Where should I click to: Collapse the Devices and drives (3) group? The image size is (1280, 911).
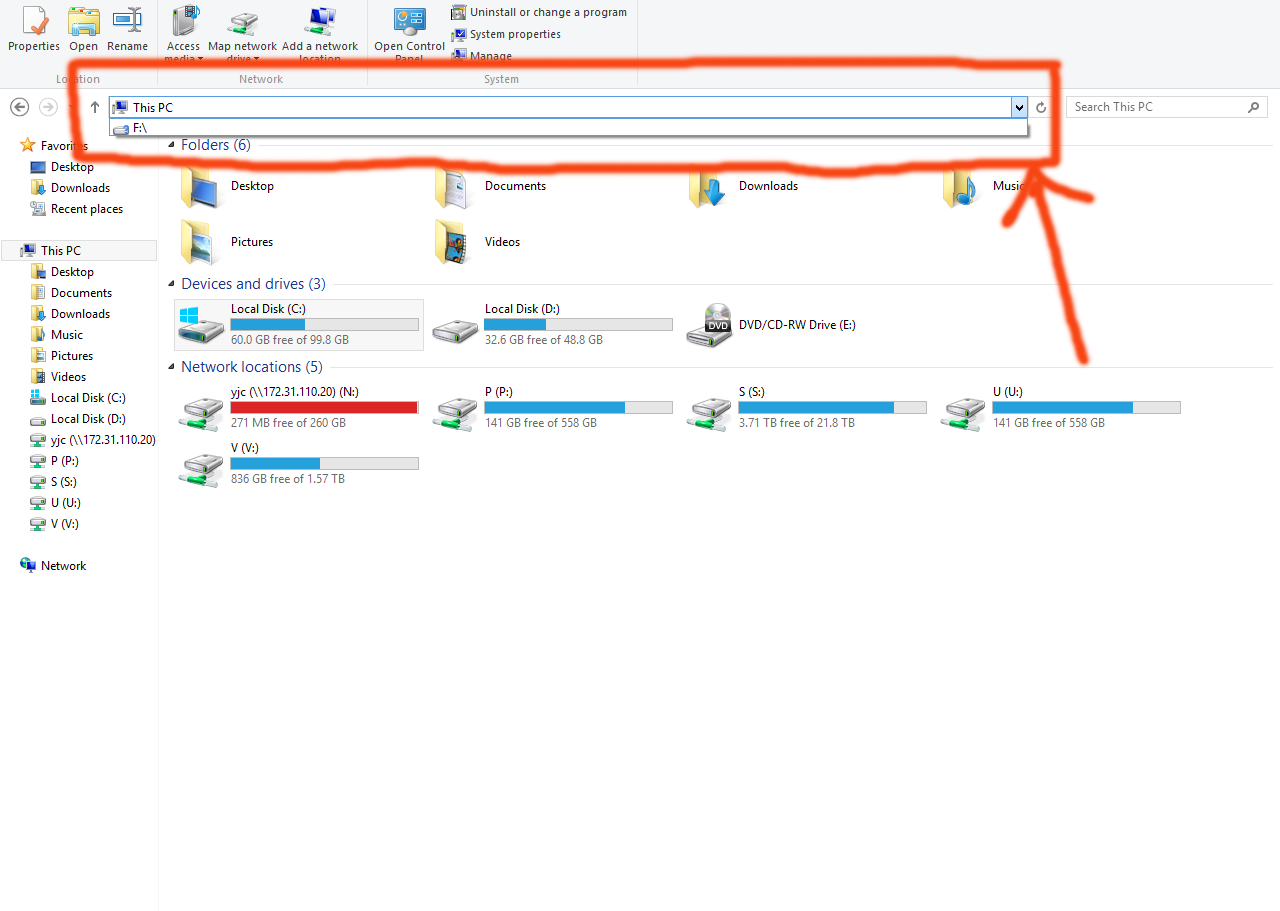click(172, 285)
